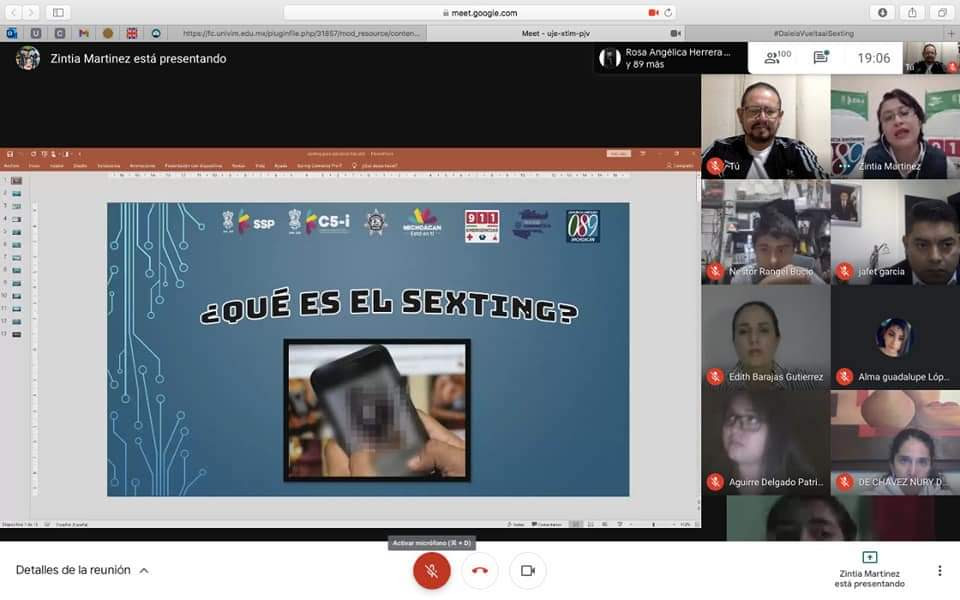Reload the page with the refresh icon

point(668,12)
